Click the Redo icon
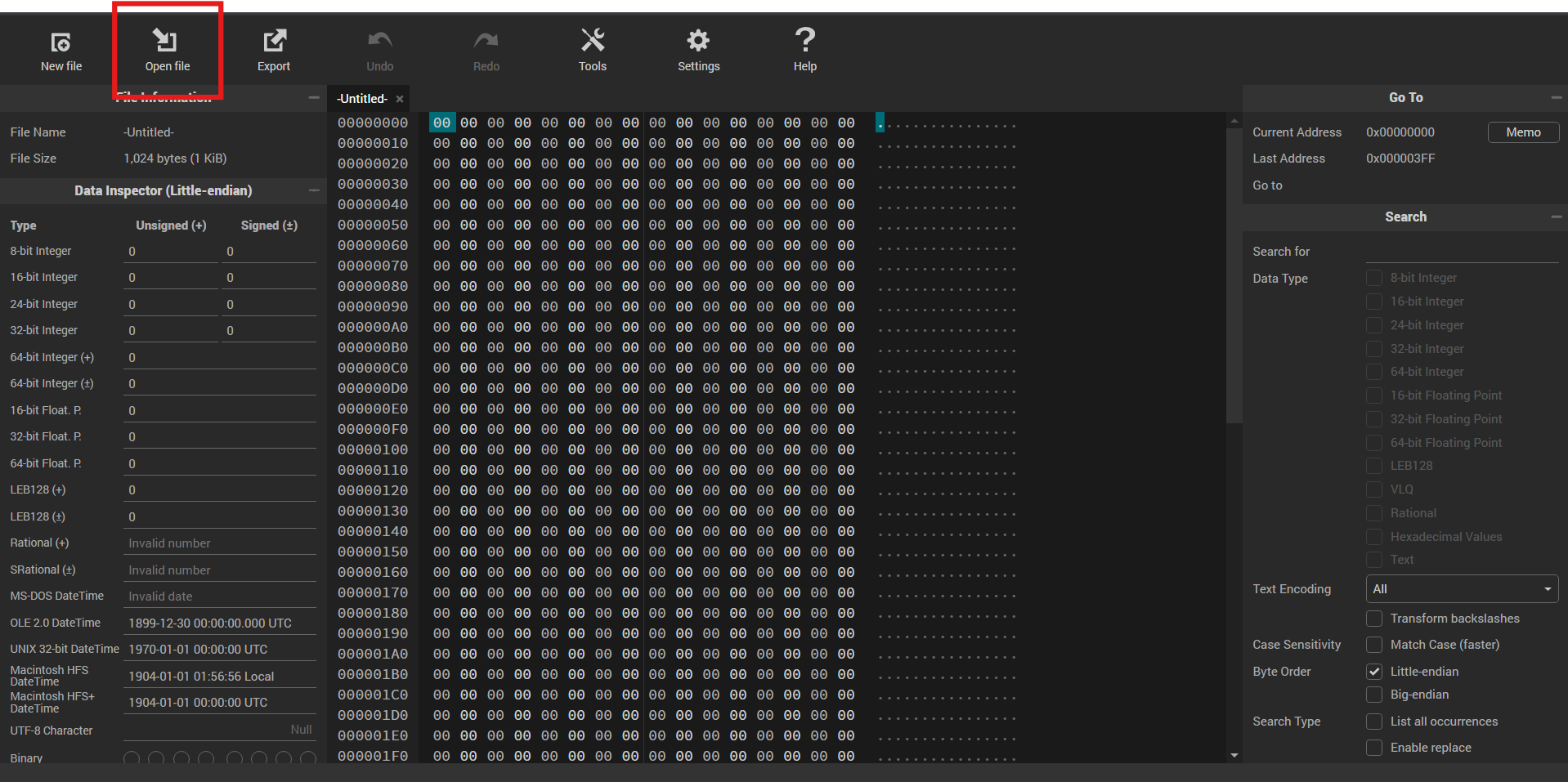This screenshot has width=1568, height=782. pos(486,40)
